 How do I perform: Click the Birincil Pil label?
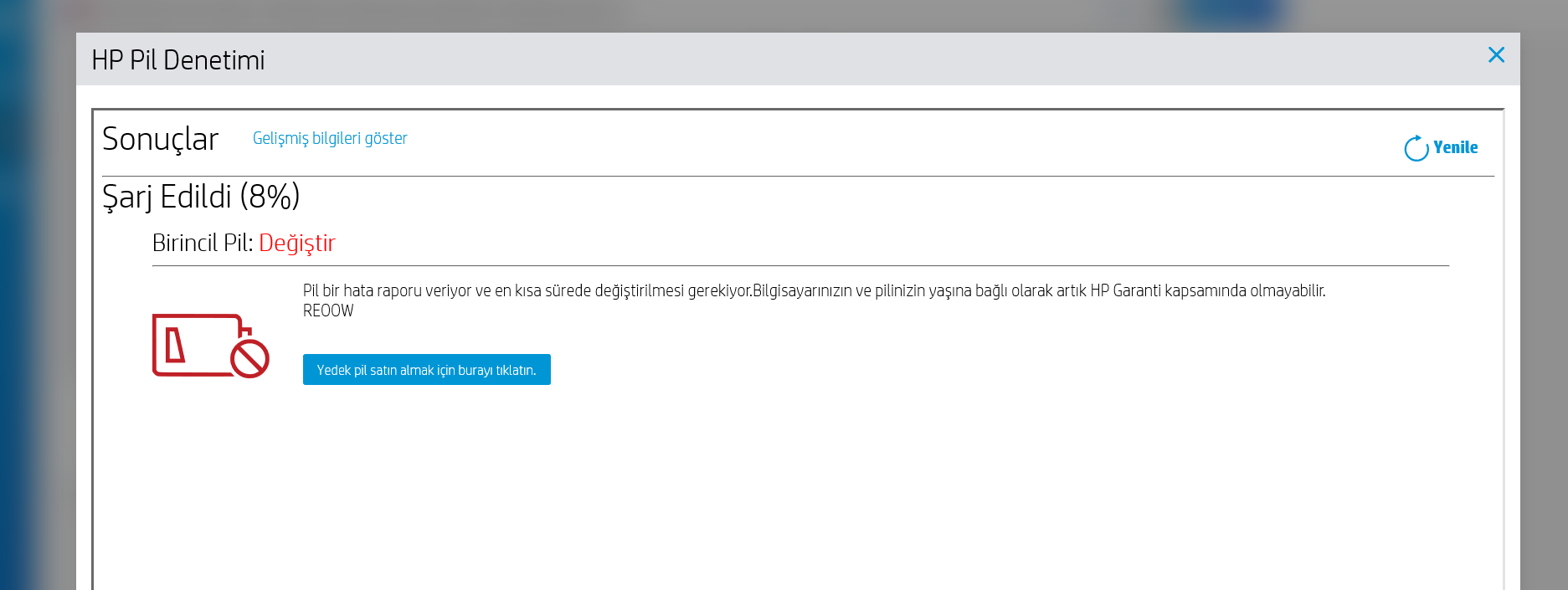[x=203, y=243]
